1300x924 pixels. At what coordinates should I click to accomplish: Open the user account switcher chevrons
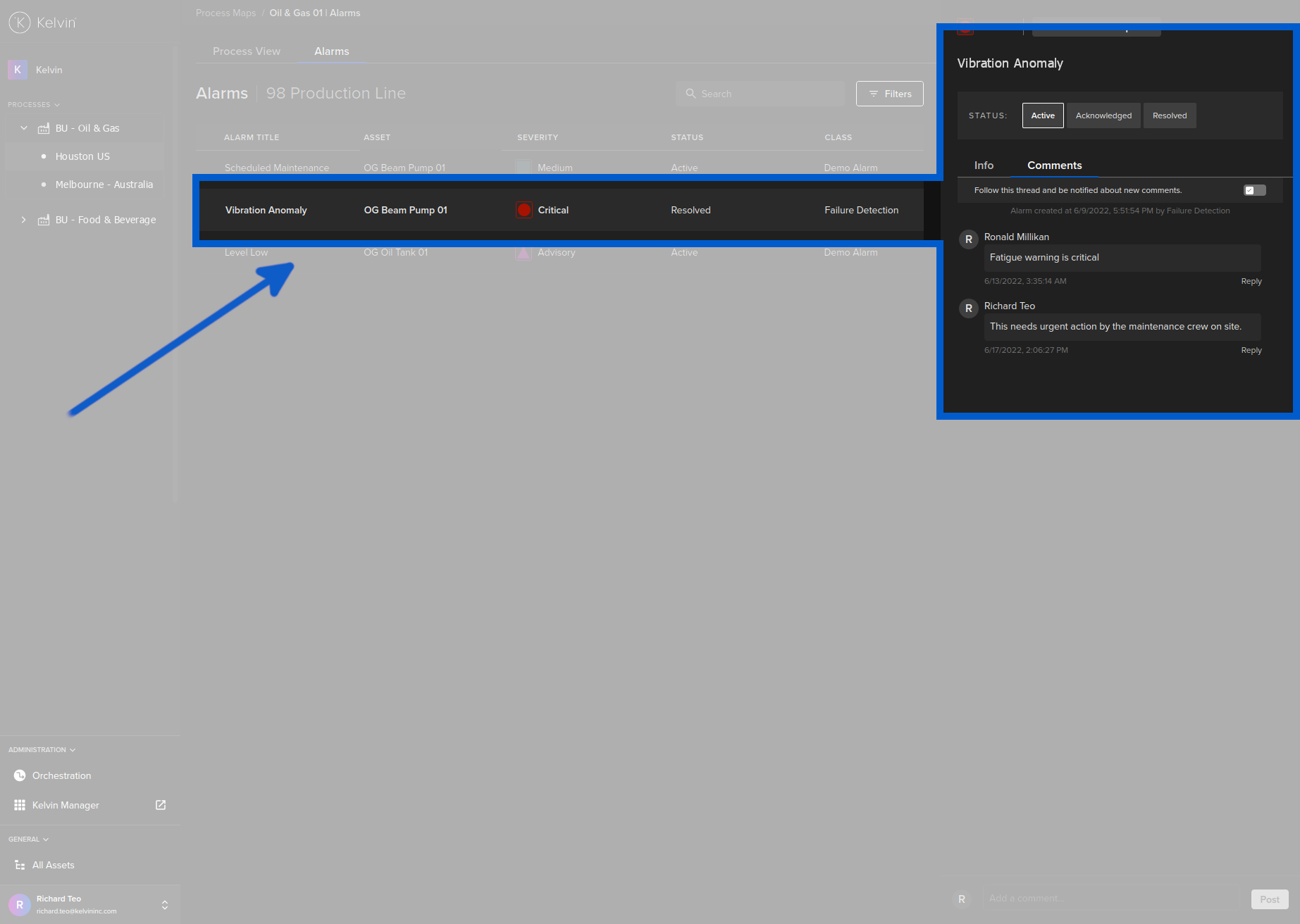165,904
